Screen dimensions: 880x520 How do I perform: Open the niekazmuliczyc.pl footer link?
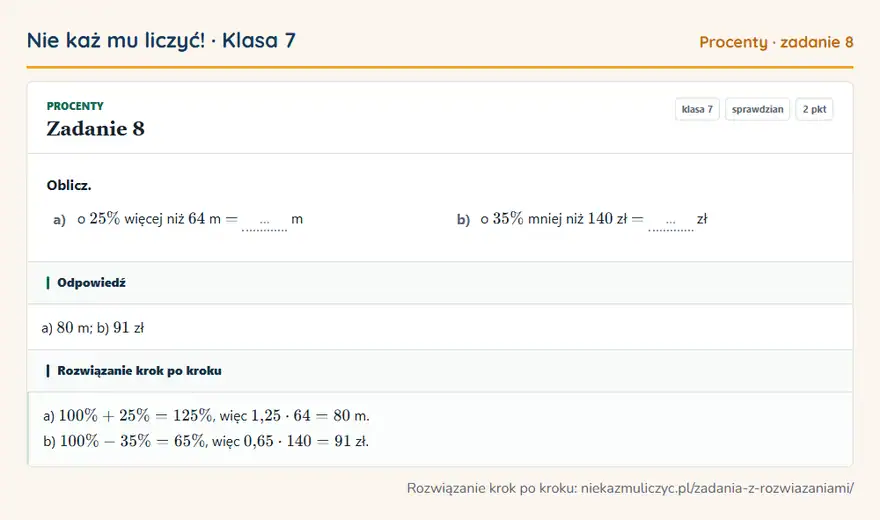[x=717, y=488]
